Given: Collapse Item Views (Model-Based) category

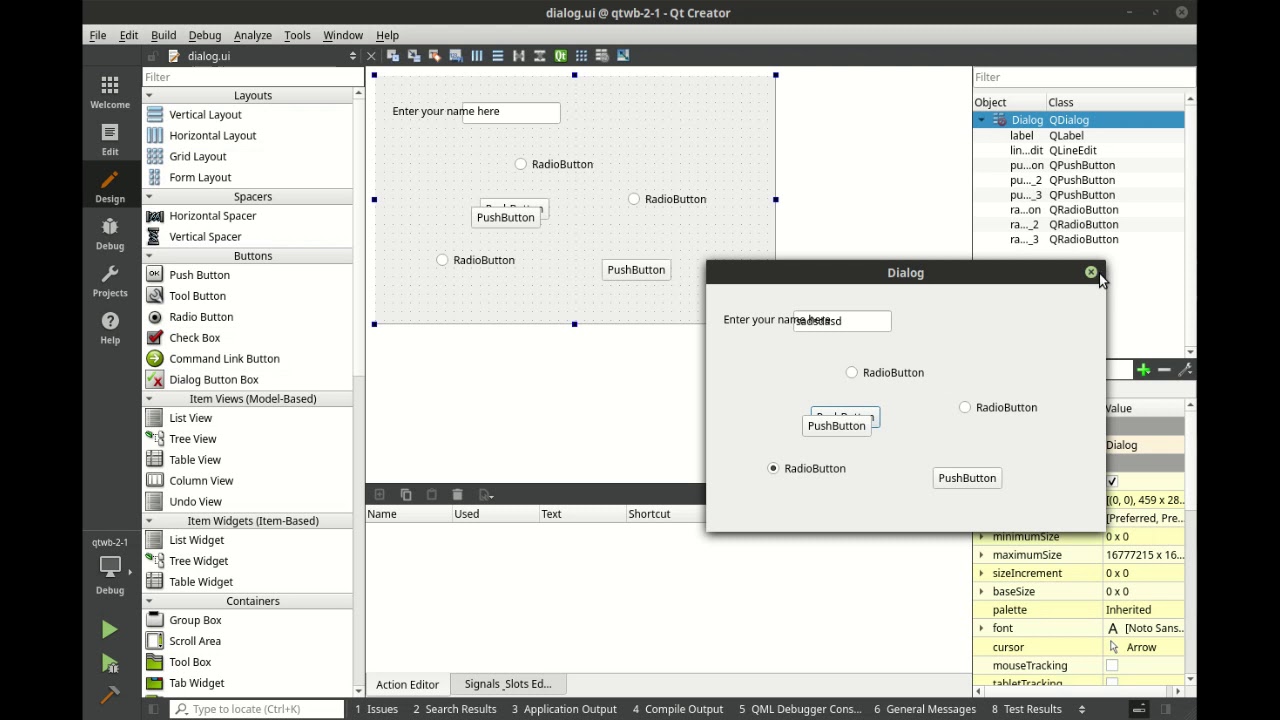Looking at the screenshot, I should tap(149, 399).
